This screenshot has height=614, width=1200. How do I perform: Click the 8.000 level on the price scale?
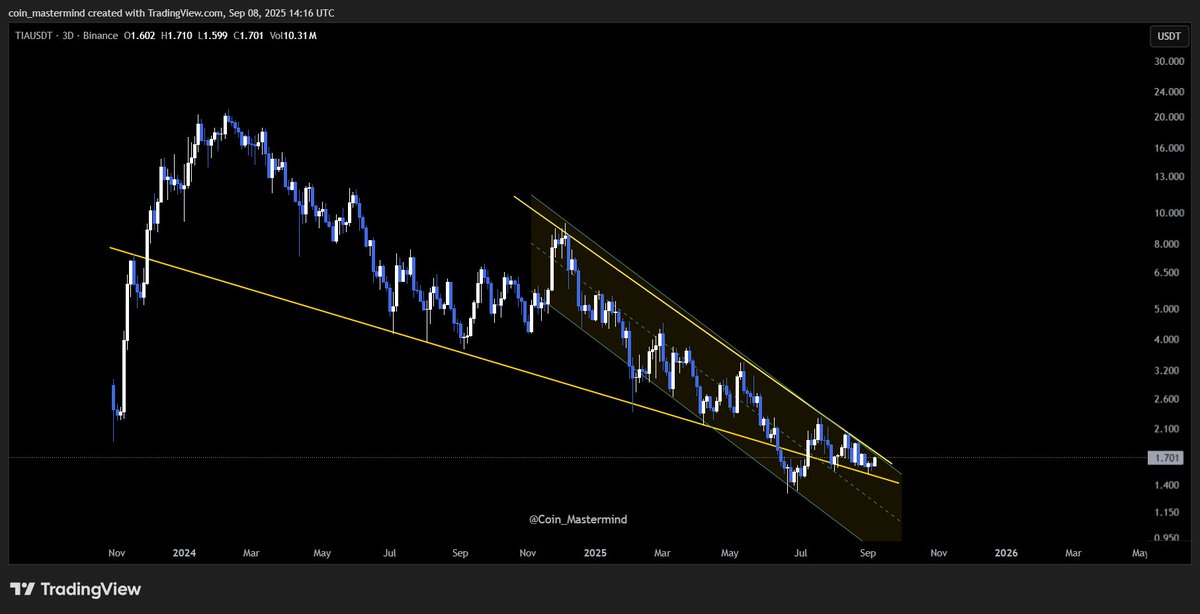pos(1165,243)
